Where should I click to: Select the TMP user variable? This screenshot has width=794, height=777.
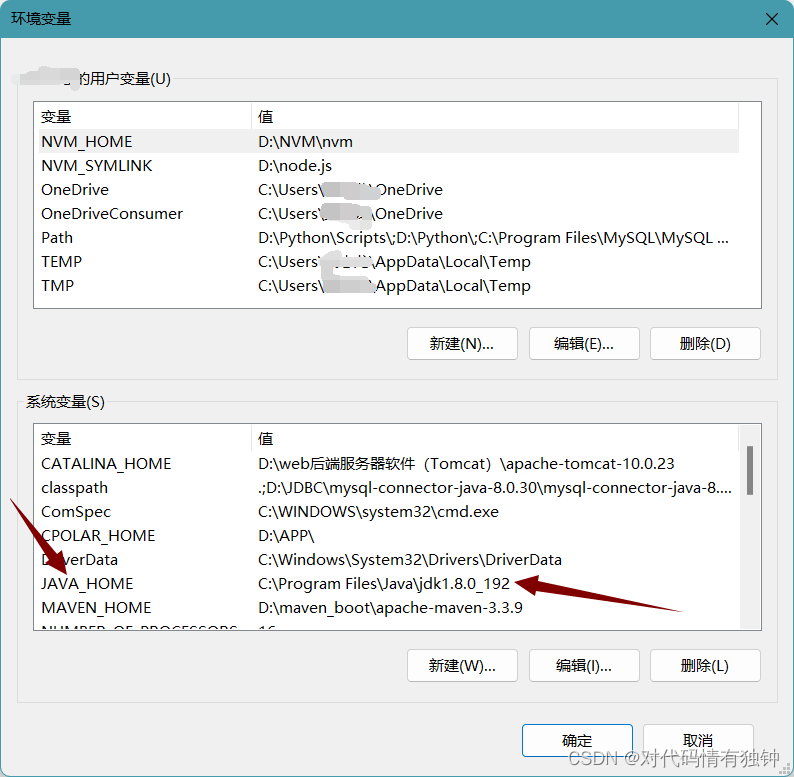click(388, 285)
